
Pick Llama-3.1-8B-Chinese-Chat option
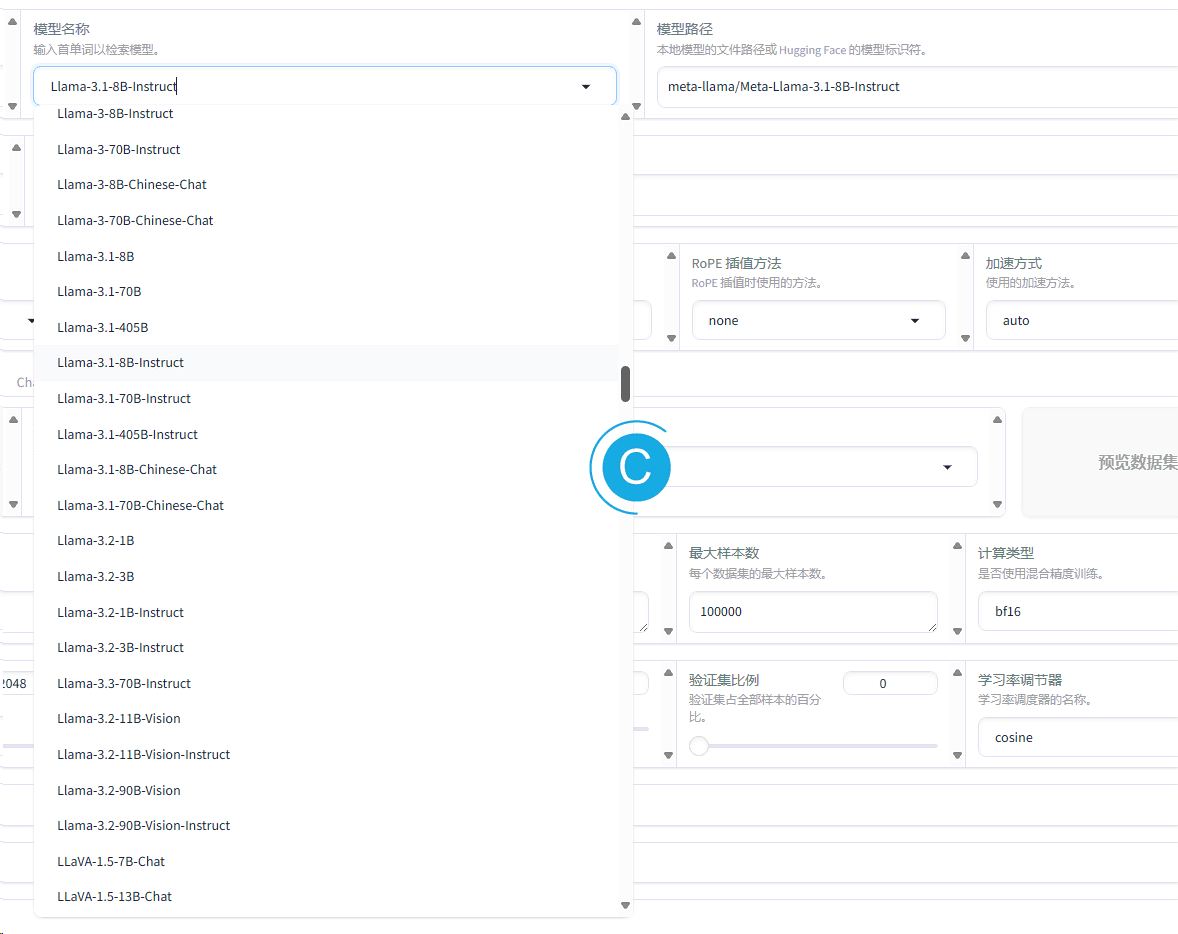pyautogui.click(x=326, y=470)
